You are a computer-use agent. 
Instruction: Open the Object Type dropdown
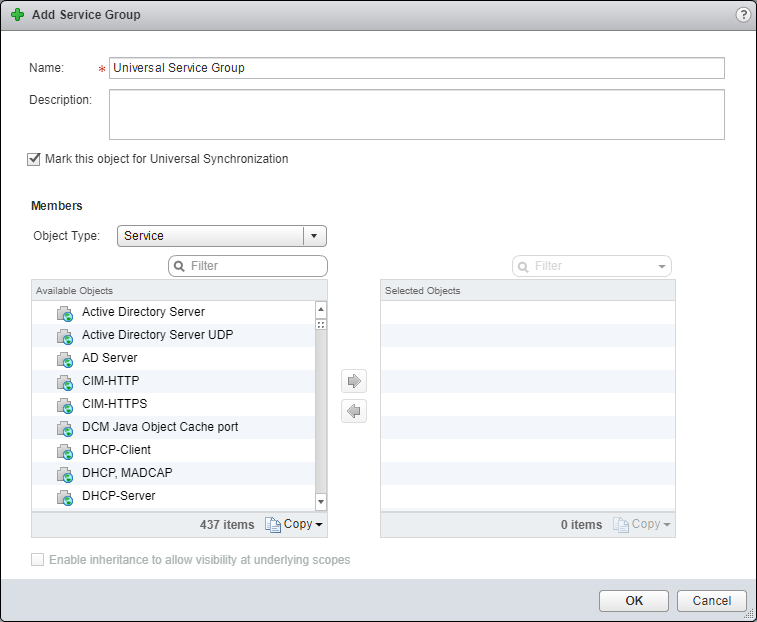coord(314,236)
